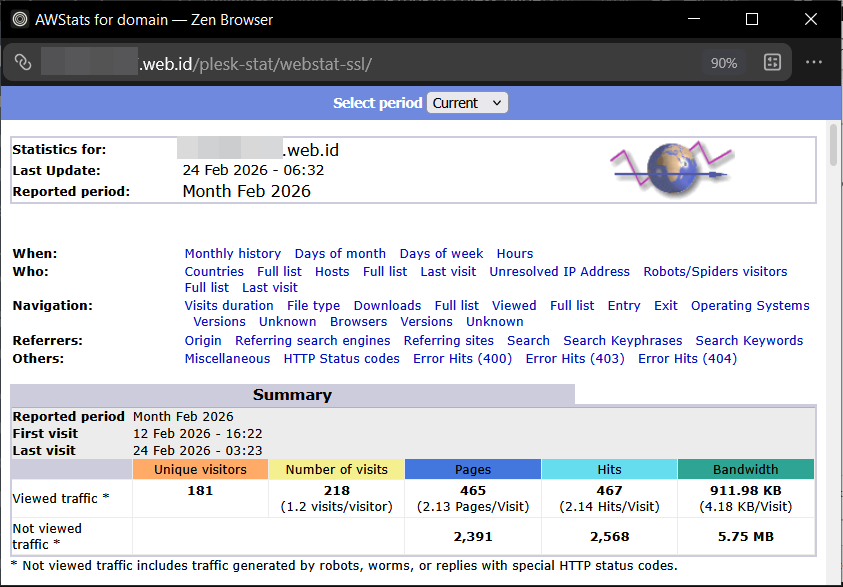The height and width of the screenshot is (587, 843).
Task: Open the Select period dropdown
Action: [467, 103]
